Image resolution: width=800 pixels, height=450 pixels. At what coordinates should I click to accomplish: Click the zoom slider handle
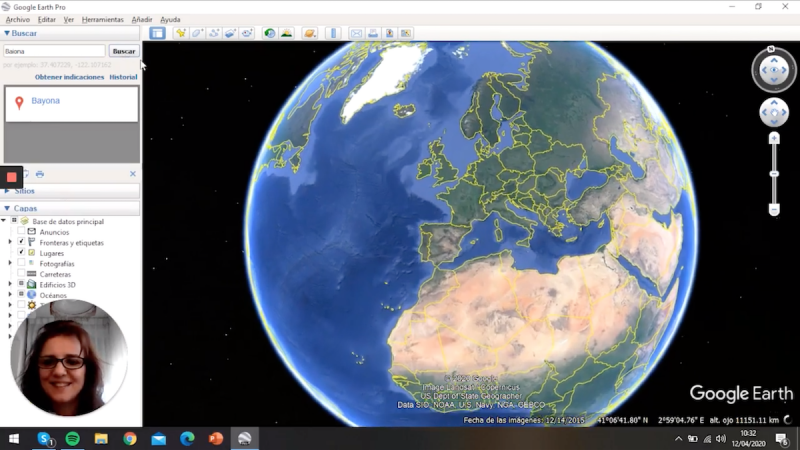(774, 174)
